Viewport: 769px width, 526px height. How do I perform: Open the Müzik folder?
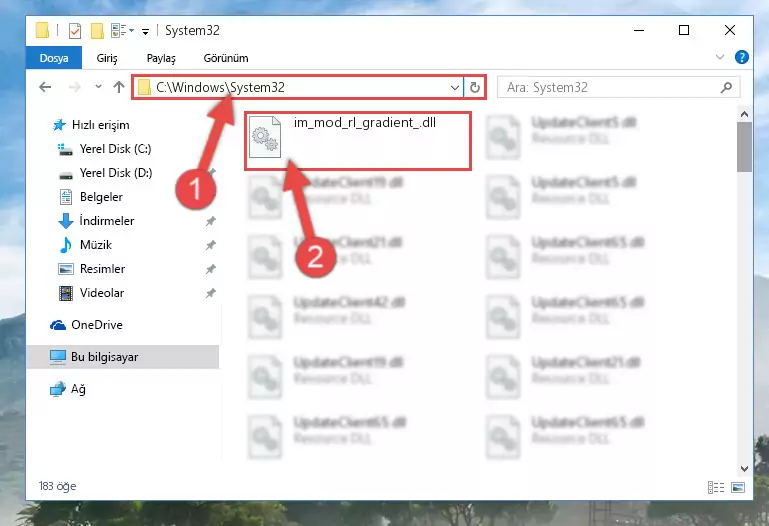coord(96,245)
